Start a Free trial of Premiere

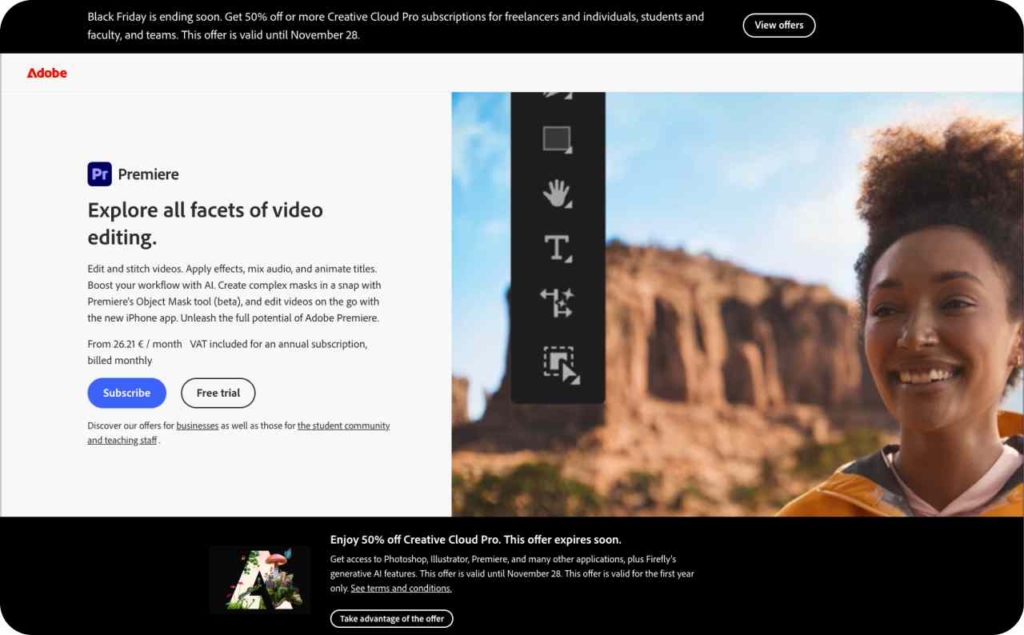(x=217, y=393)
